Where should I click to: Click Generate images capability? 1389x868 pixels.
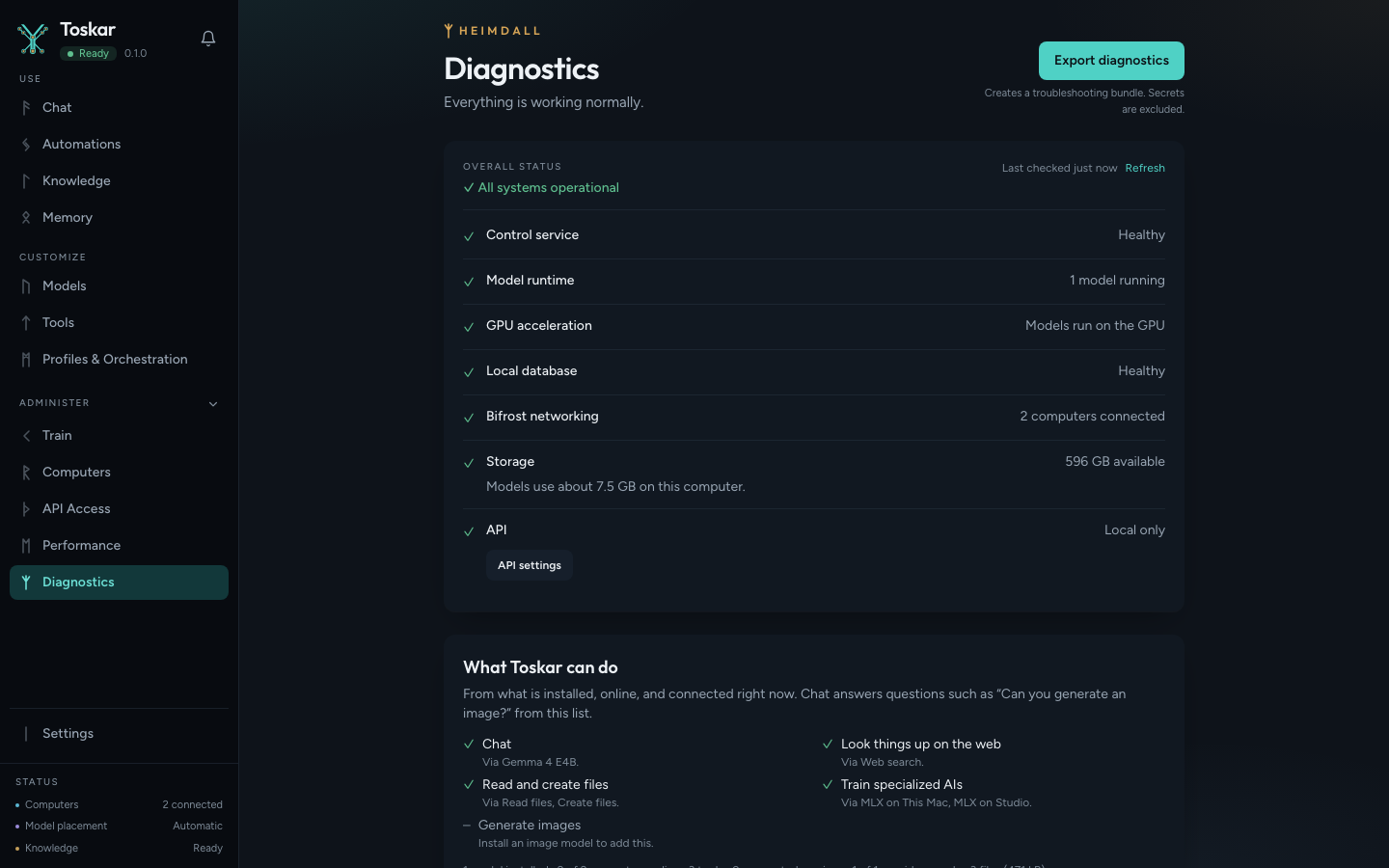pyautogui.click(x=530, y=826)
